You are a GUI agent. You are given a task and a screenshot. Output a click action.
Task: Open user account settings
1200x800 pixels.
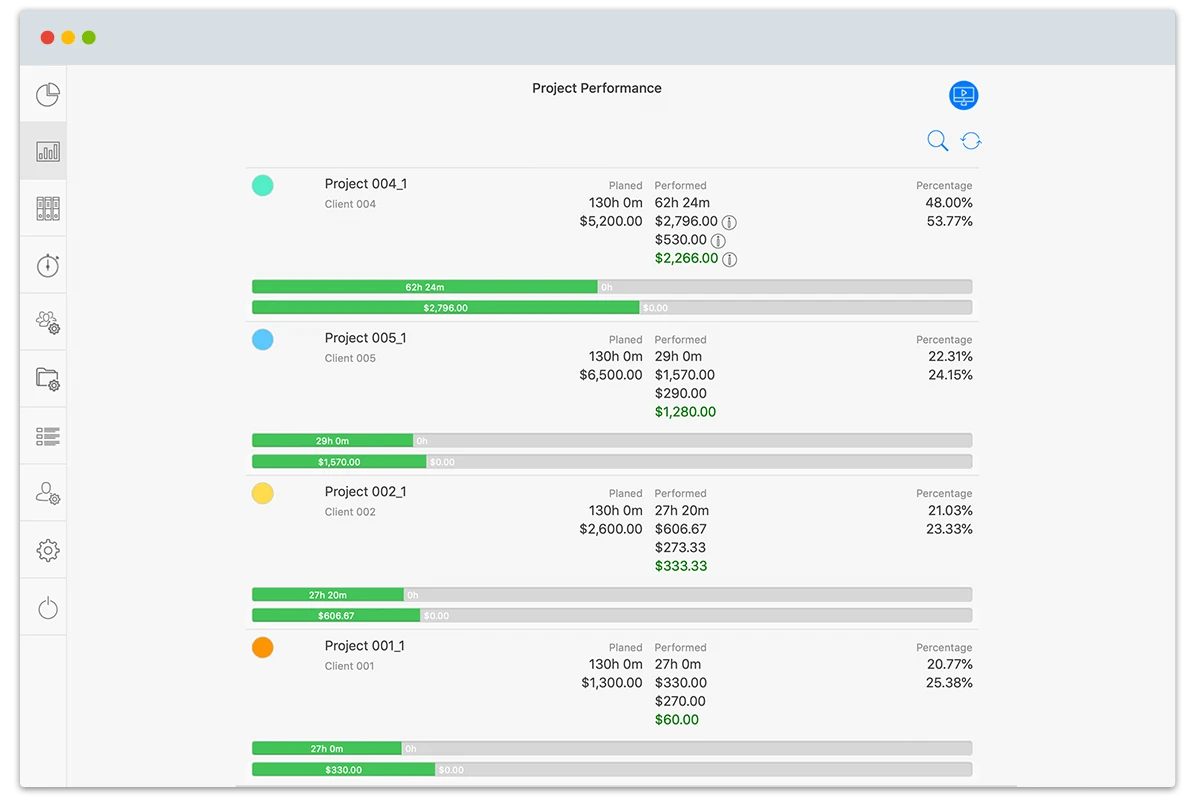[x=46, y=492]
